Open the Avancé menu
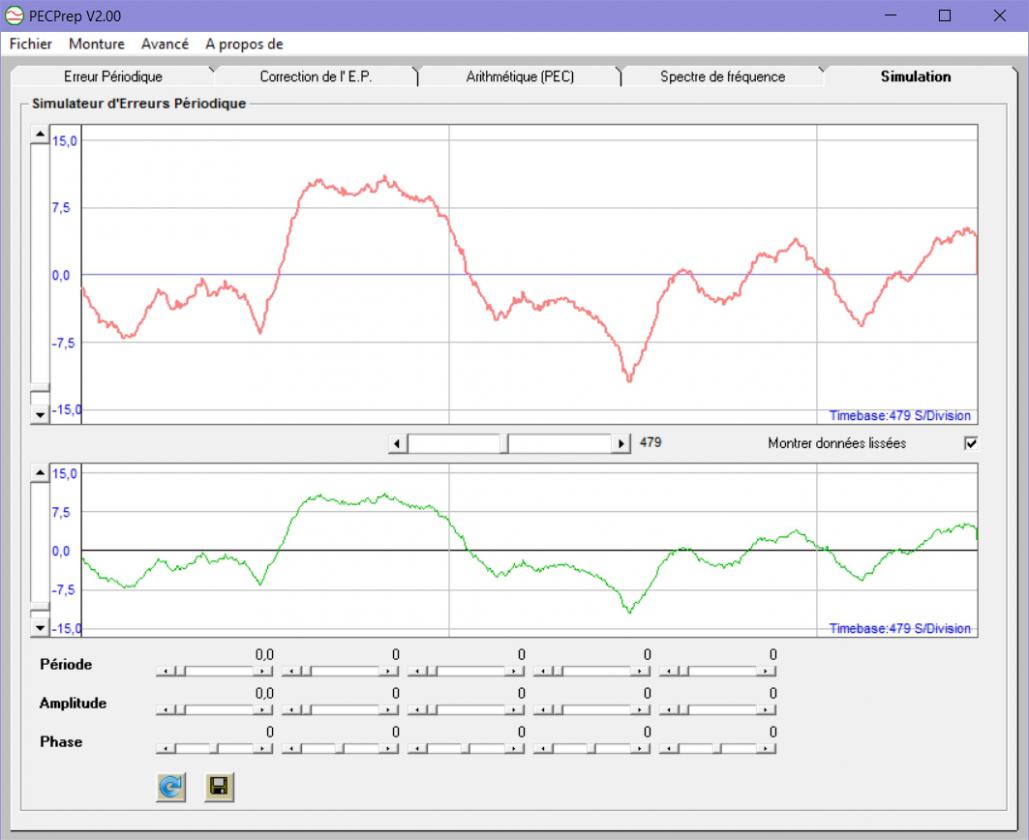 point(165,44)
